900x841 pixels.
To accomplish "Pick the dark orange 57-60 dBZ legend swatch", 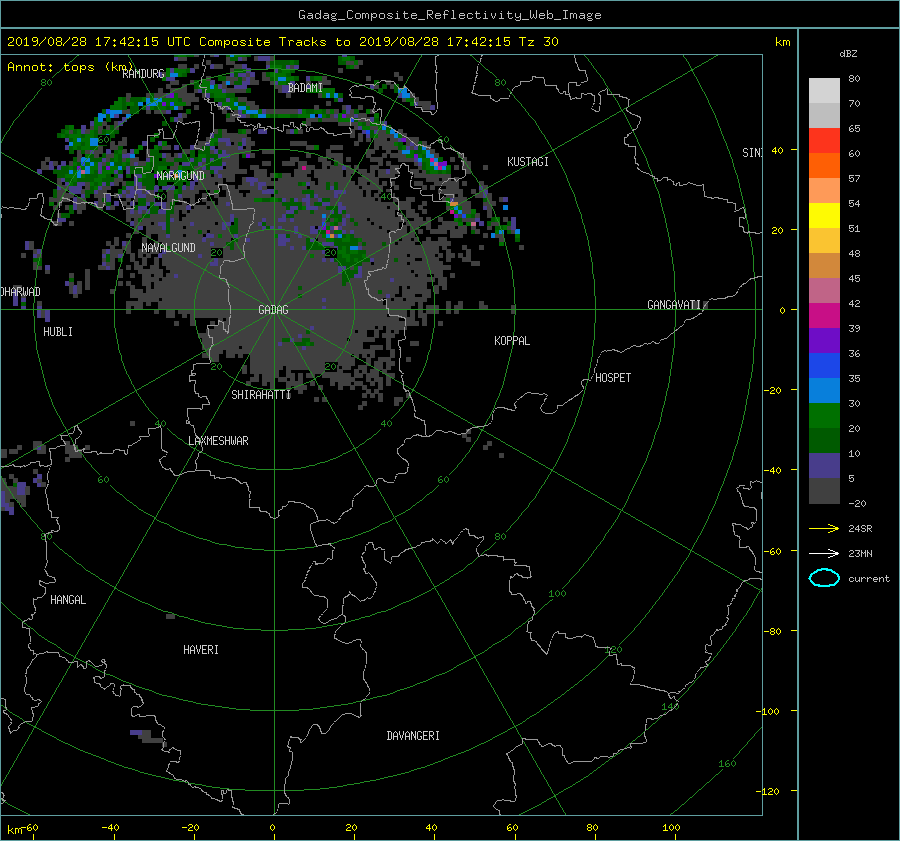I will coord(824,166).
